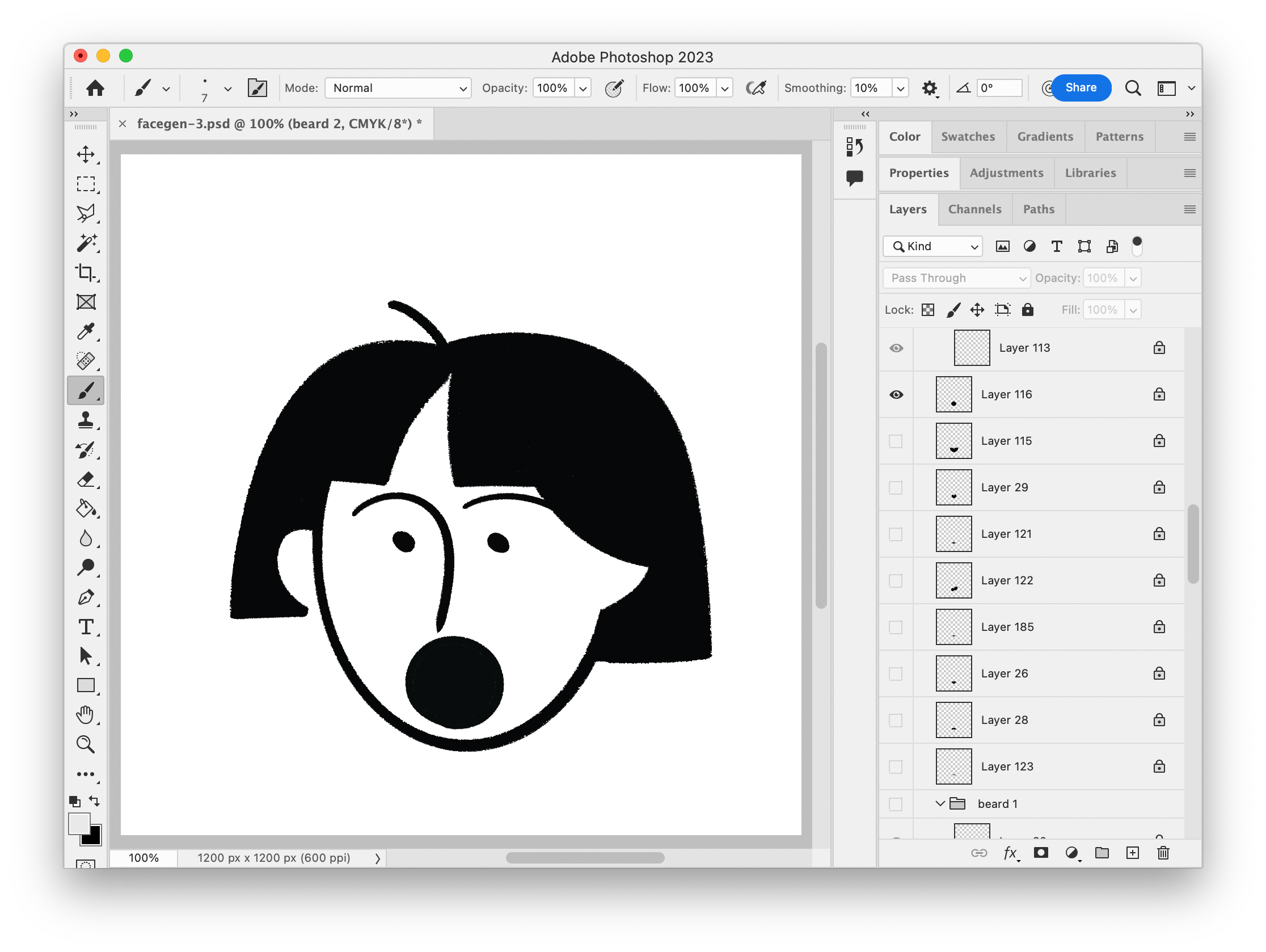Hide Layer 116 using eye icon
This screenshot has height=952, width=1266.
[x=896, y=394]
